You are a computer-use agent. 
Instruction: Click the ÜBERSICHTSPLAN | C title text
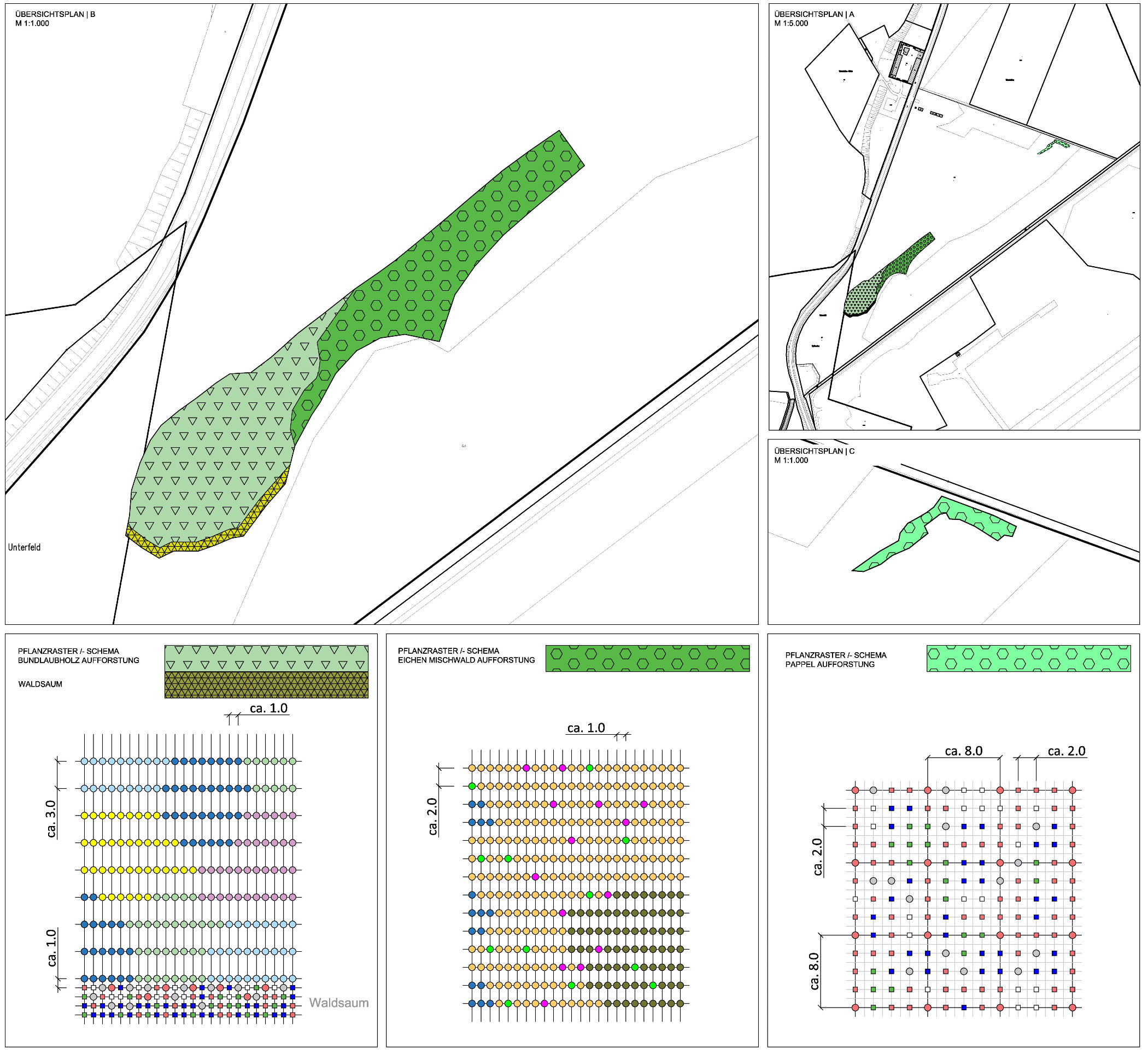[x=814, y=451]
